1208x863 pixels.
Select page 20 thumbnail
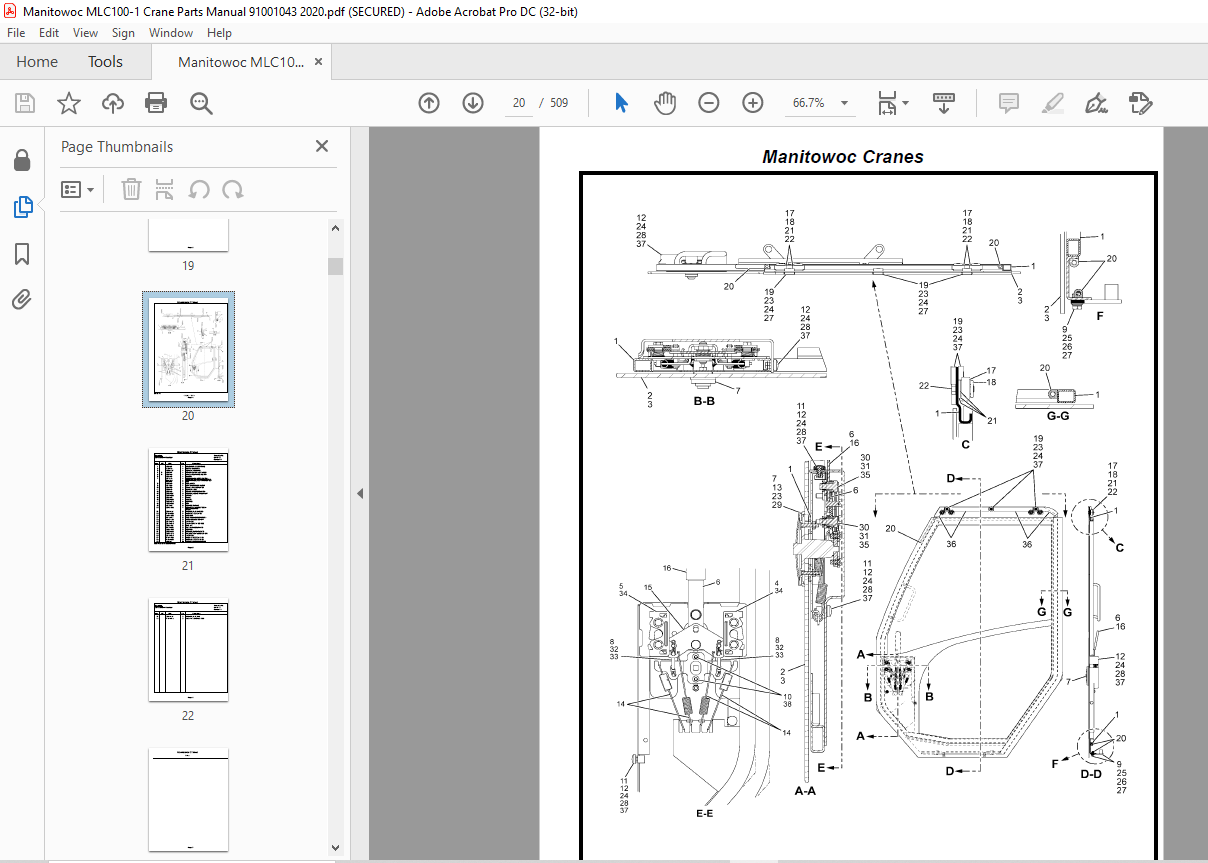tap(188, 350)
